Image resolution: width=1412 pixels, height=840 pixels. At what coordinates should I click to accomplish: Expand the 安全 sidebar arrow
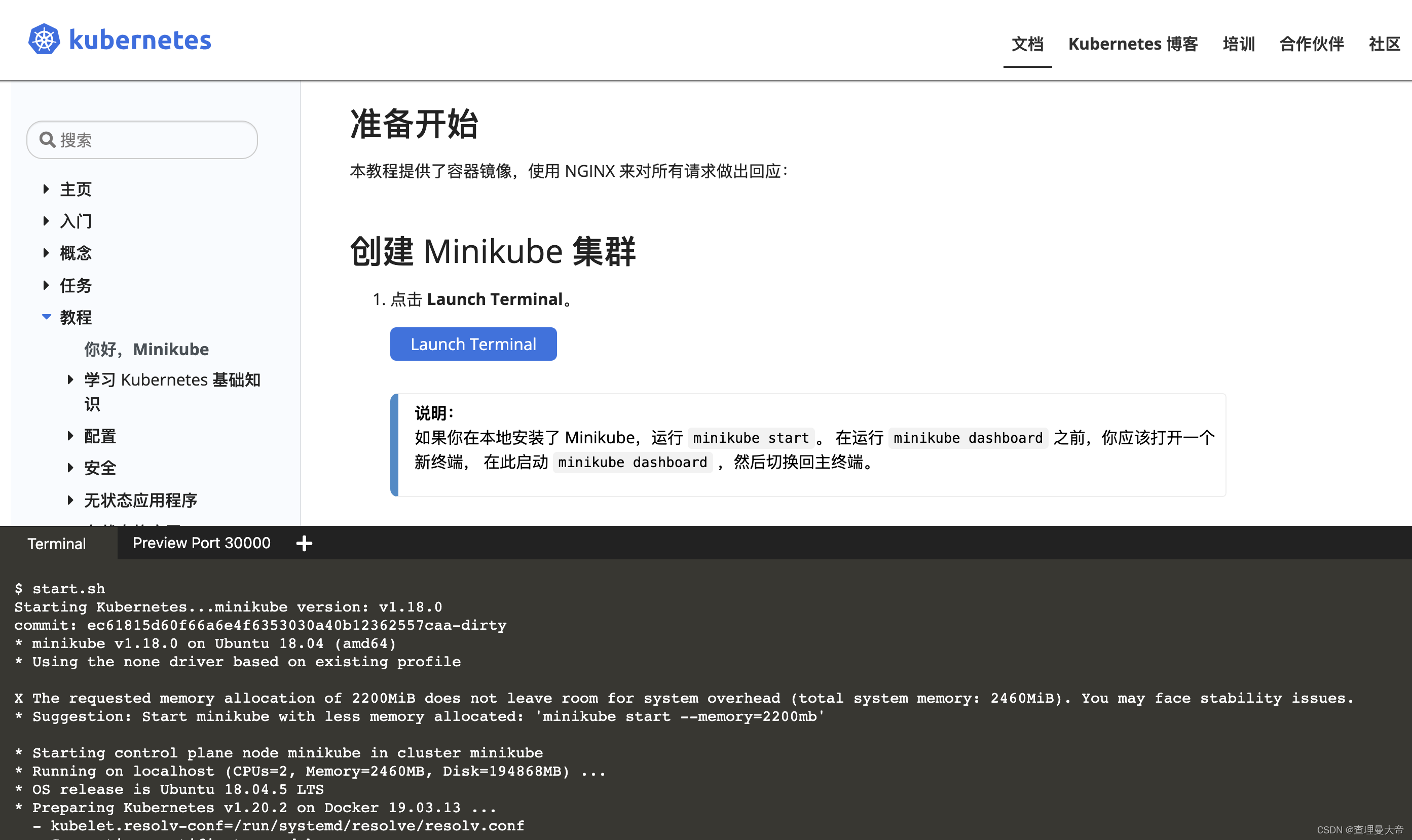pyautogui.click(x=70, y=468)
